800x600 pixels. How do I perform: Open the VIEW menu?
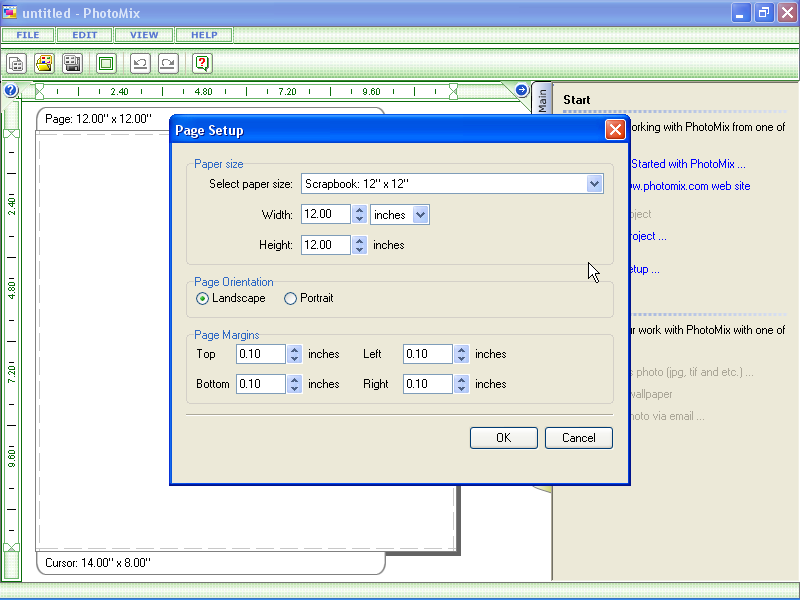144,35
